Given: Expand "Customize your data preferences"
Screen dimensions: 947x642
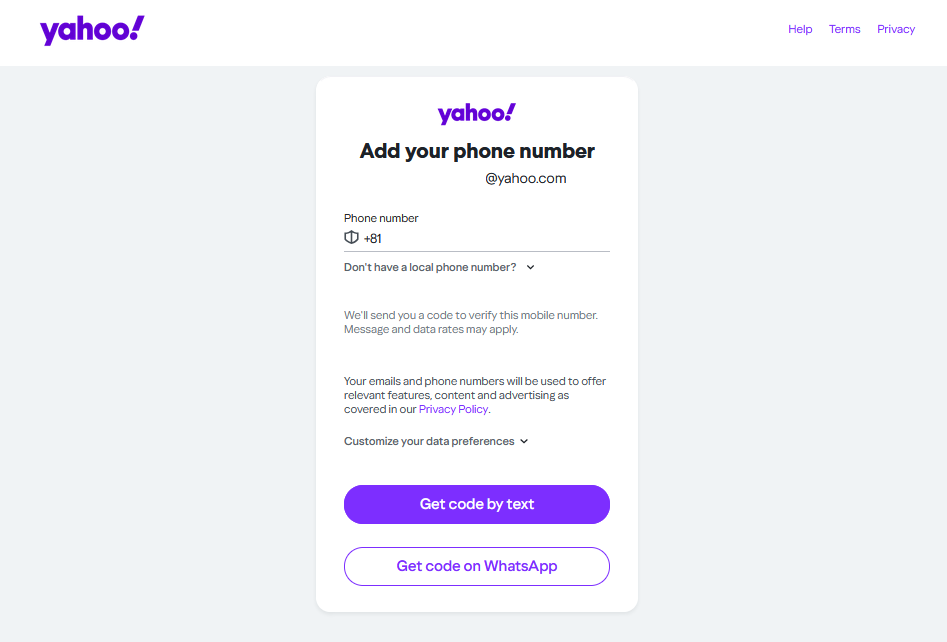Looking at the screenshot, I should tap(429, 441).
